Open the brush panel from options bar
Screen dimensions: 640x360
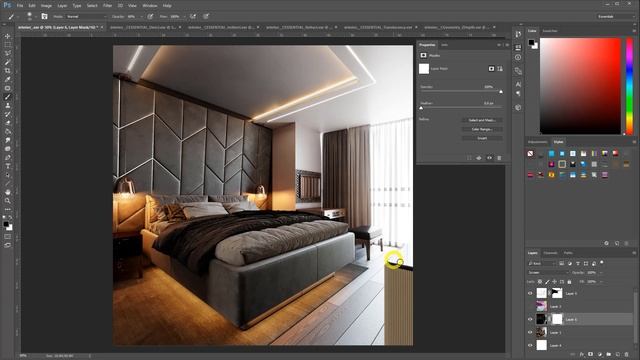point(44,16)
